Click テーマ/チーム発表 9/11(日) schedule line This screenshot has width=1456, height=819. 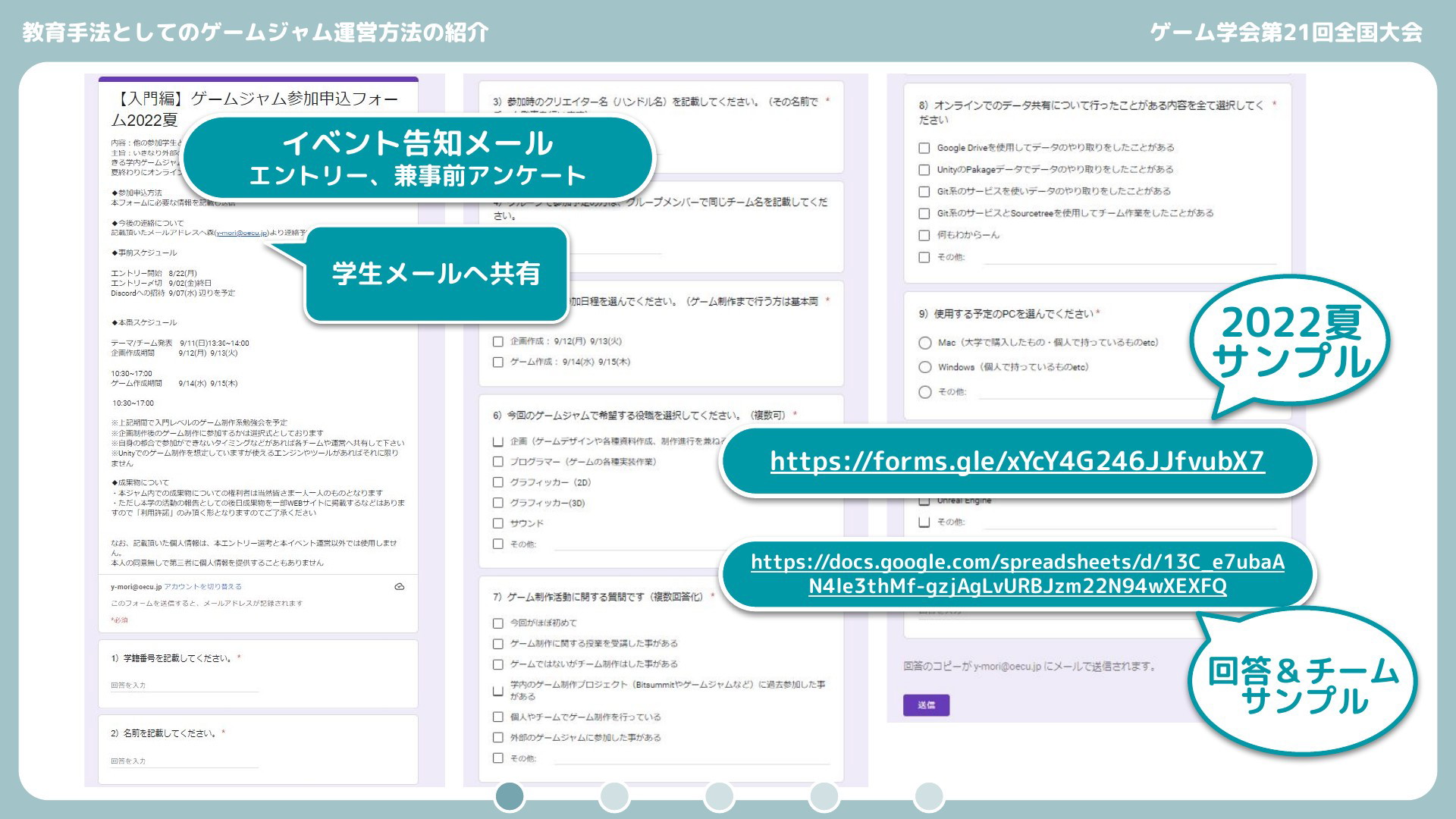click(x=180, y=343)
